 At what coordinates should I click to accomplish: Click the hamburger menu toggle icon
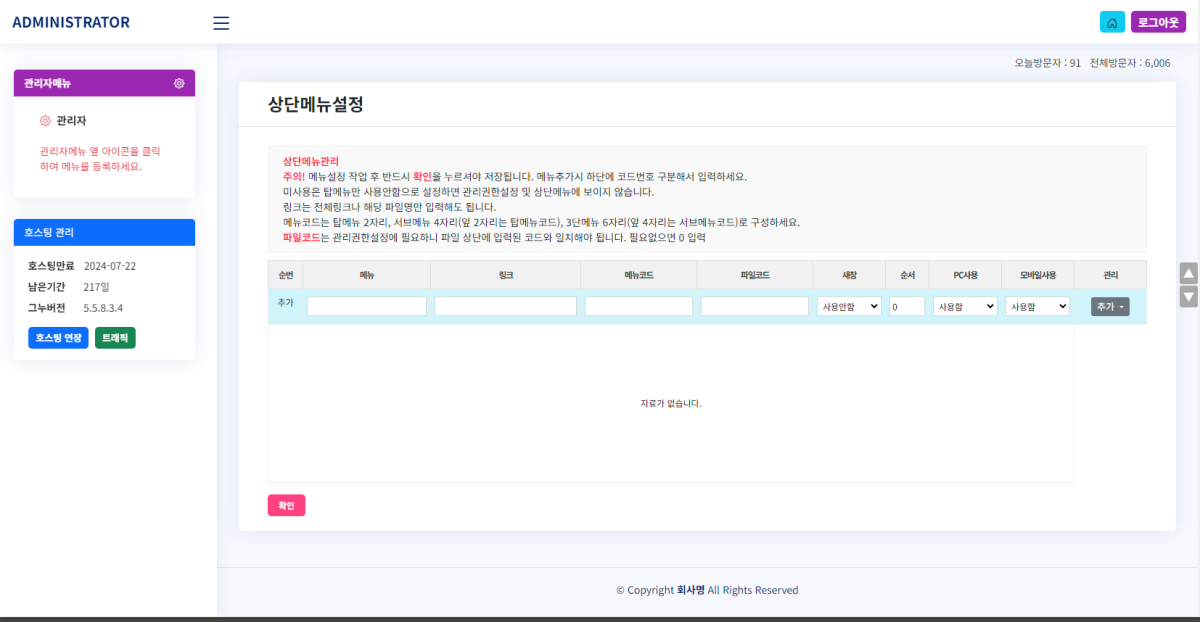(x=221, y=23)
